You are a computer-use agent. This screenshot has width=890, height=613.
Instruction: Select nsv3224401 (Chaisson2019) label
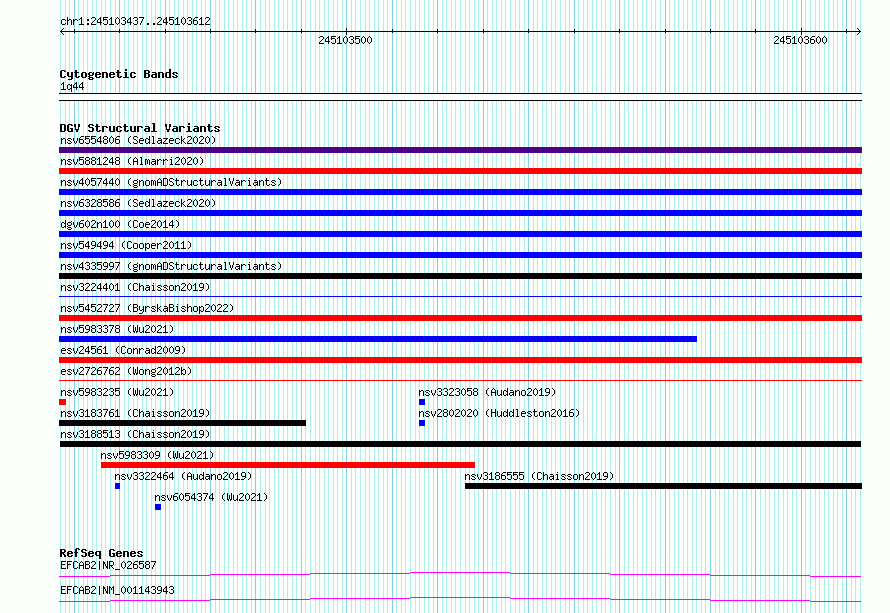pyautogui.click(x=135, y=287)
